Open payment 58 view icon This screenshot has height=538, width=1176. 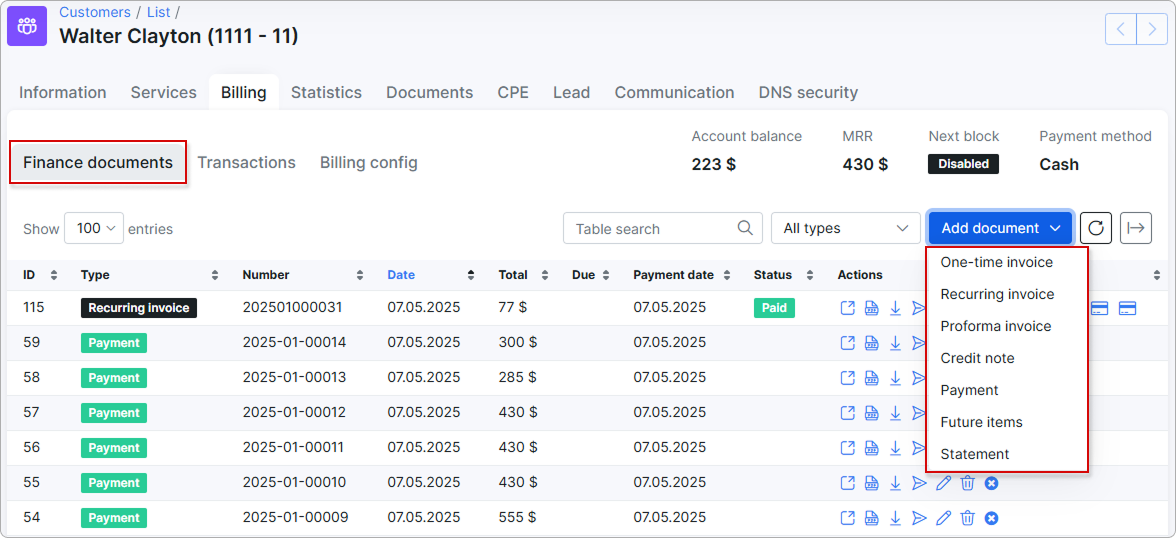848,377
